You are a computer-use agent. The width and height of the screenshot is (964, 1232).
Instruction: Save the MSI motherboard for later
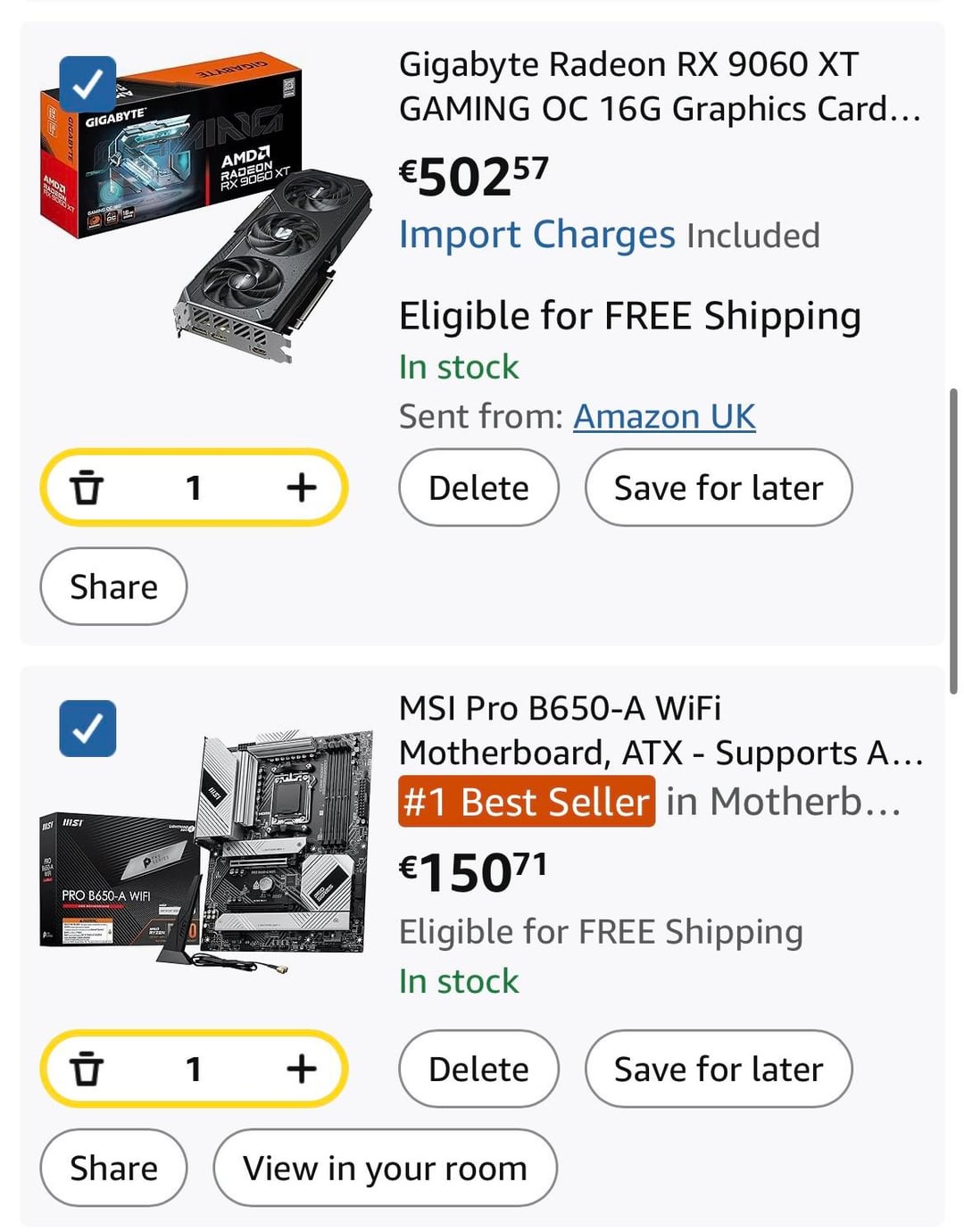coord(719,1069)
